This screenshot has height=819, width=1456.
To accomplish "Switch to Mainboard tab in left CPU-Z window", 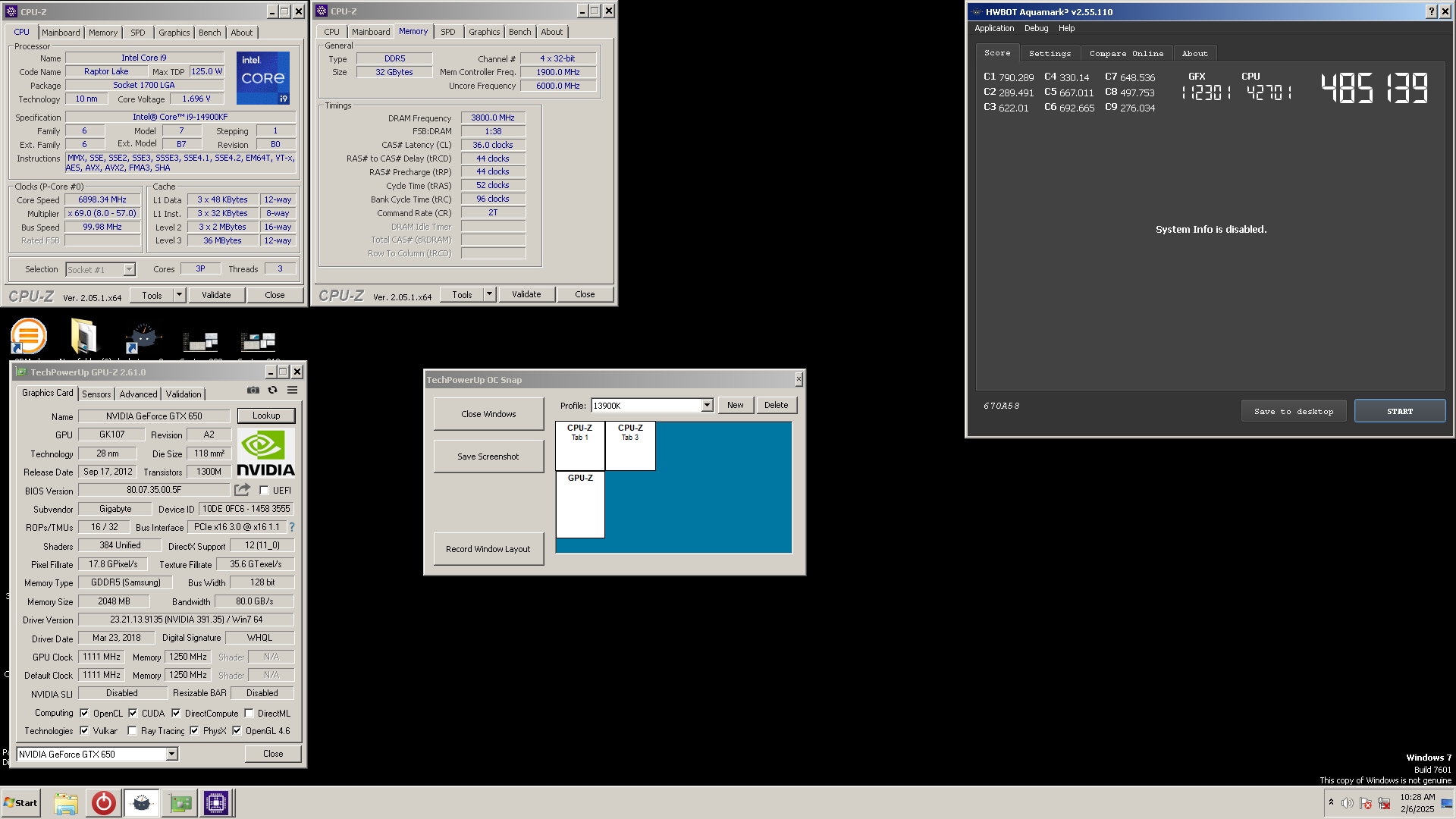I will coord(61,33).
